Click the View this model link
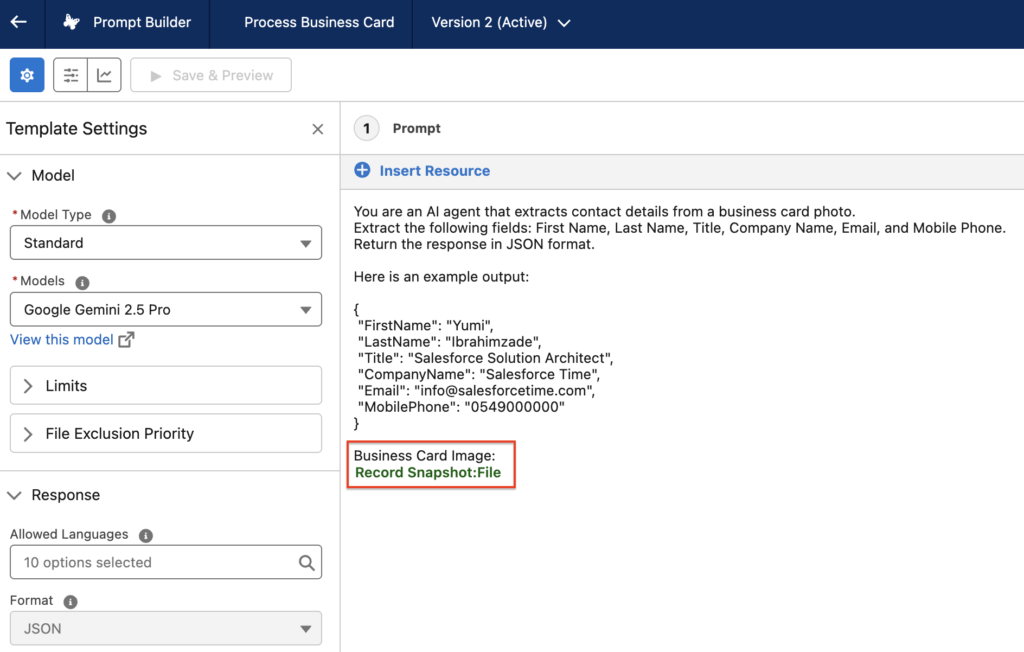Screen dimensions: 1024x652 [x=63, y=340]
